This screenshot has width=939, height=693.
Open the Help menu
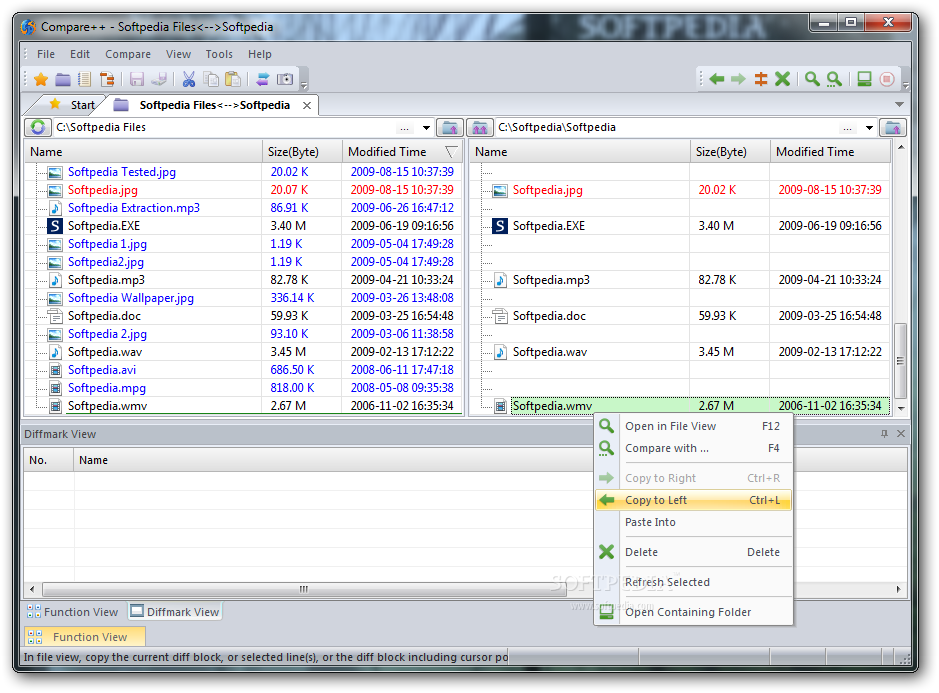tap(260, 54)
